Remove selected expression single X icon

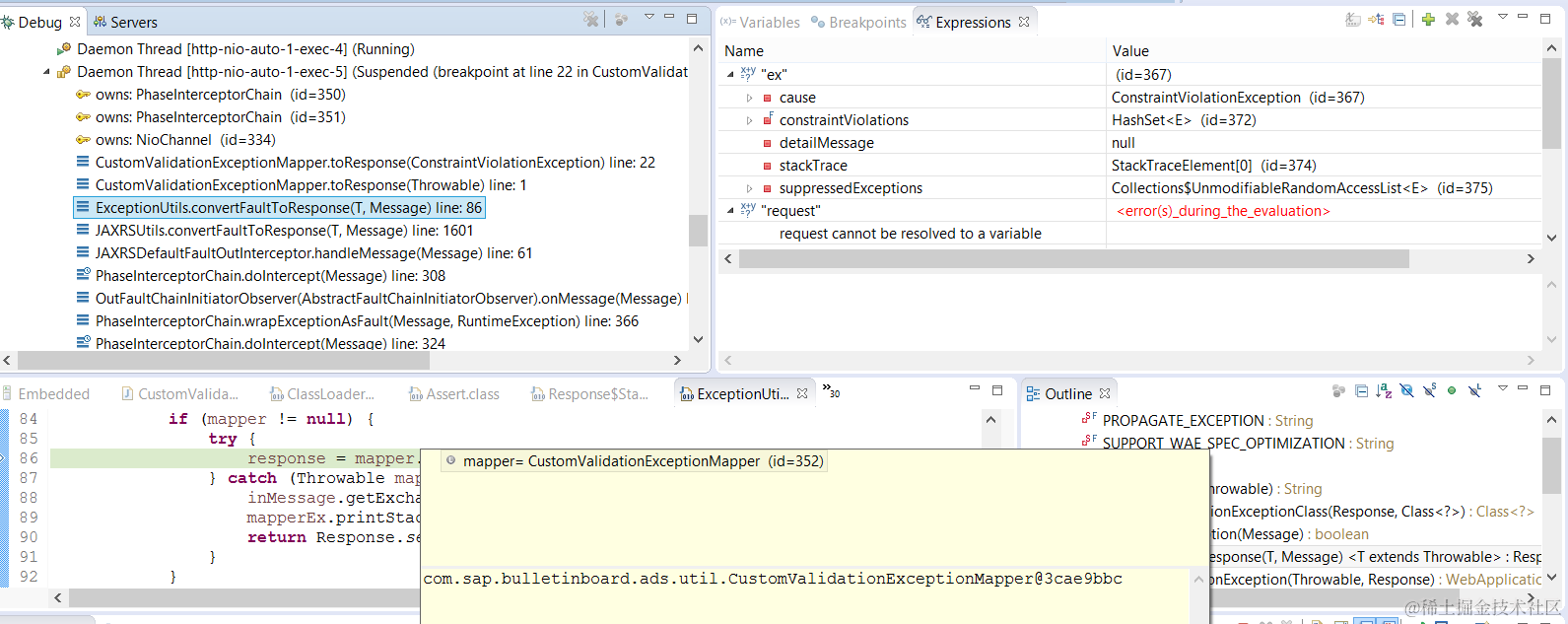(x=1452, y=20)
